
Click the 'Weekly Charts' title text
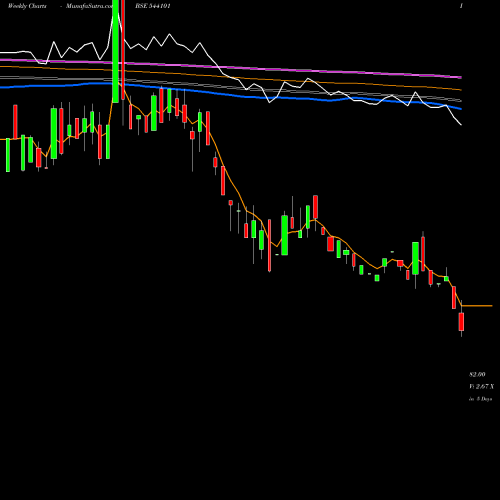(27, 6)
